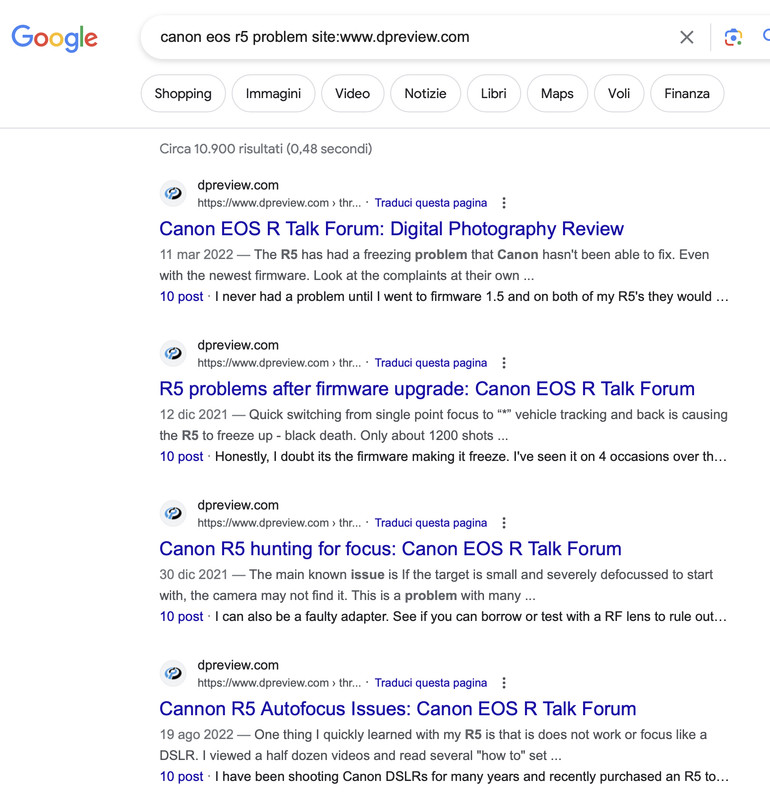Select the Voli filter tab

coord(619,93)
